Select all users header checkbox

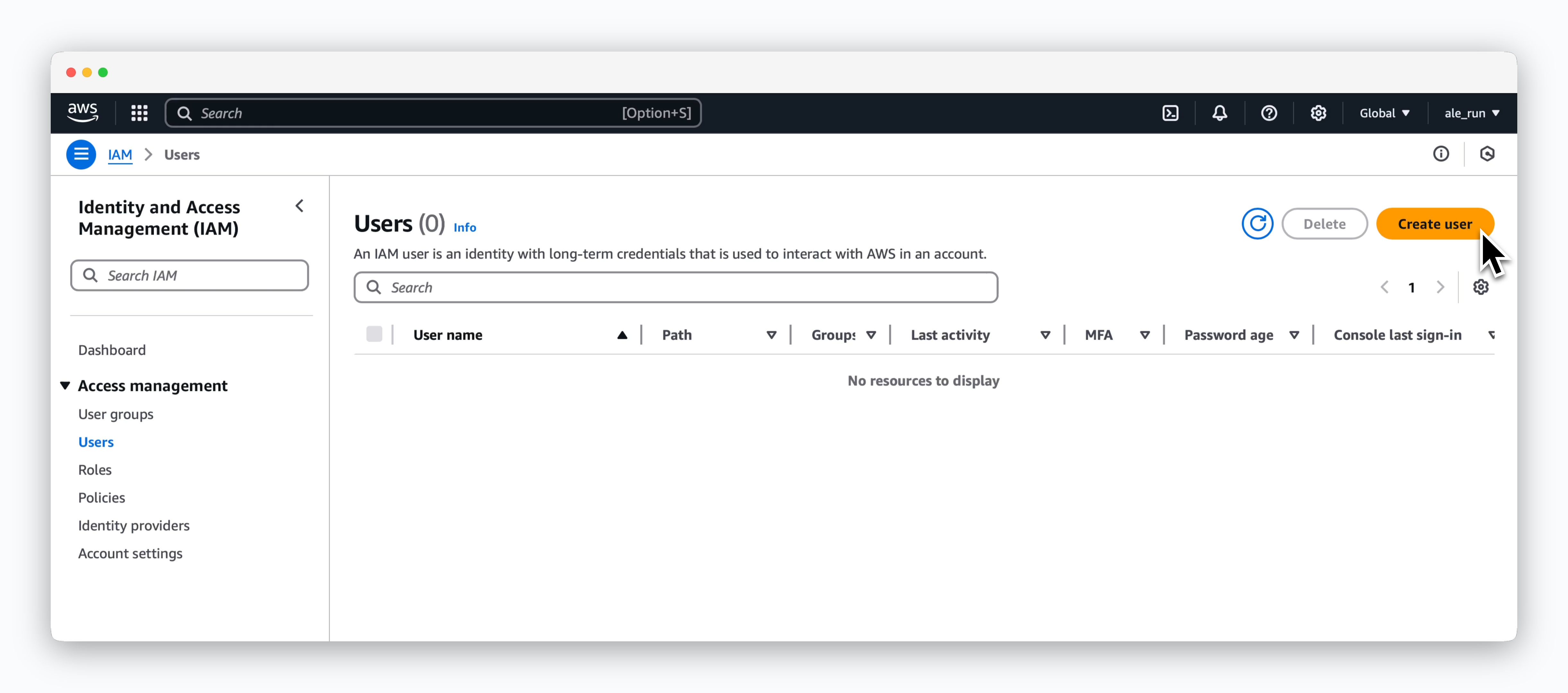[x=374, y=334]
